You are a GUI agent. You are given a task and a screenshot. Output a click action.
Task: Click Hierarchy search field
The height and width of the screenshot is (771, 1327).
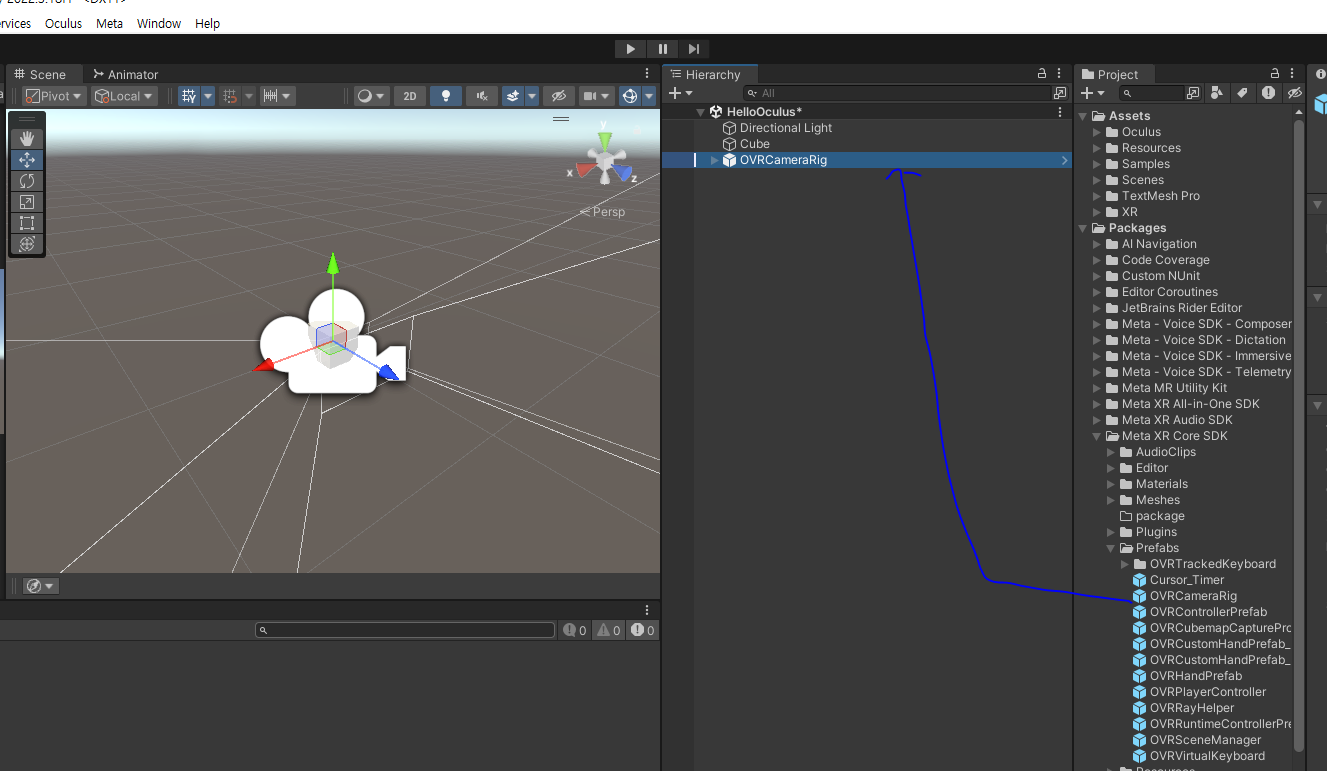click(898, 93)
